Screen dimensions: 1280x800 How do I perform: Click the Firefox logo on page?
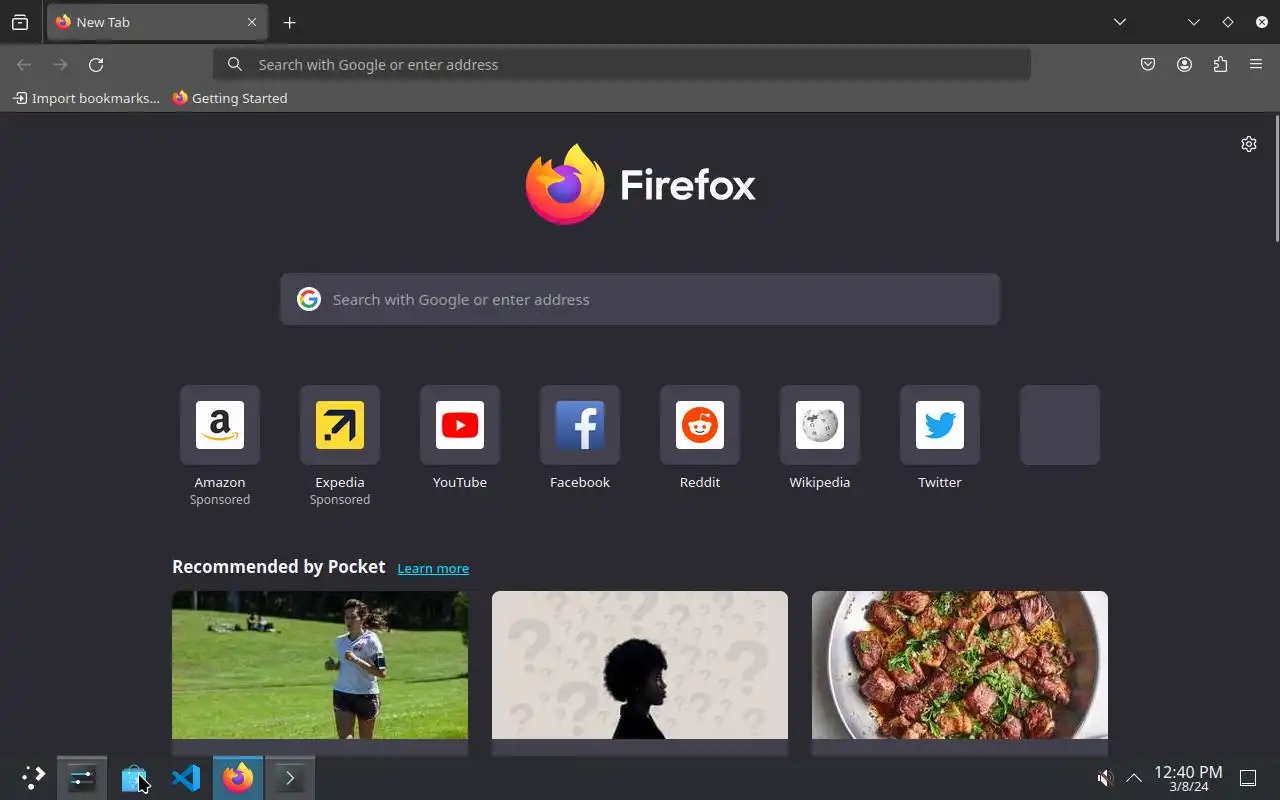[641, 184]
